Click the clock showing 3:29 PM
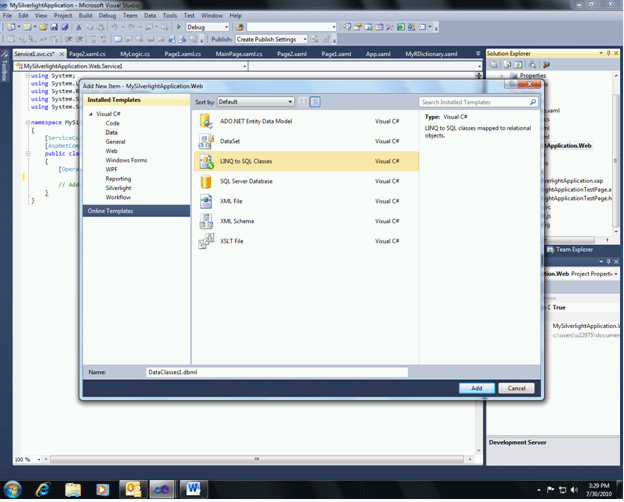624x502 pixels. pos(599,486)
